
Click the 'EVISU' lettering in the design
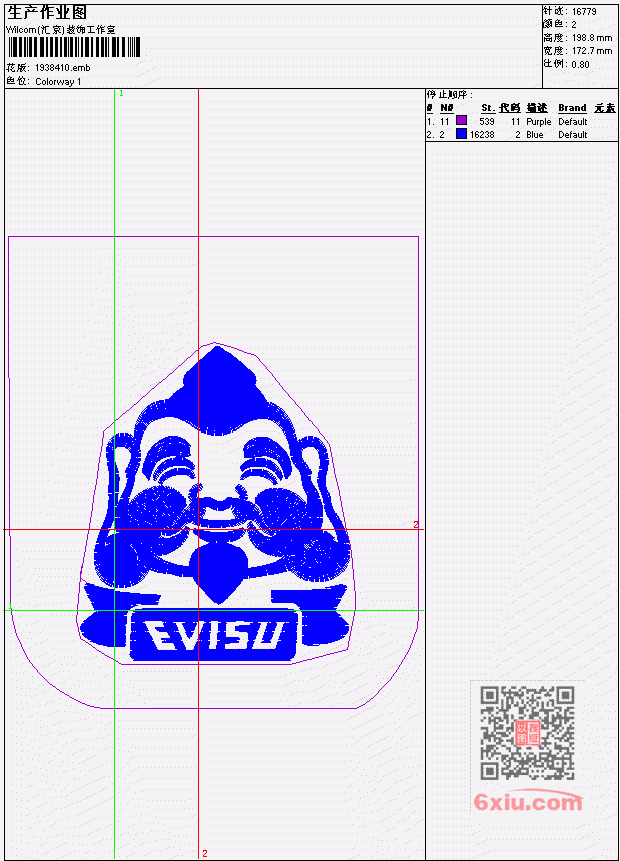click(214, 635)
